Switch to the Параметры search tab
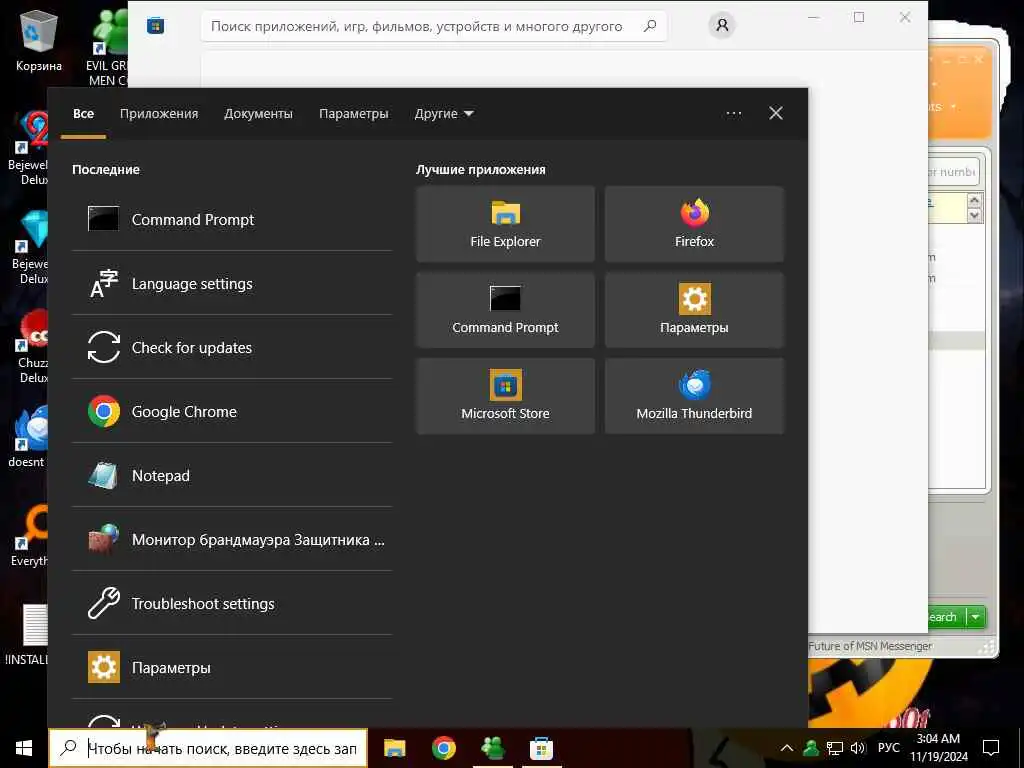 [353, 114]
